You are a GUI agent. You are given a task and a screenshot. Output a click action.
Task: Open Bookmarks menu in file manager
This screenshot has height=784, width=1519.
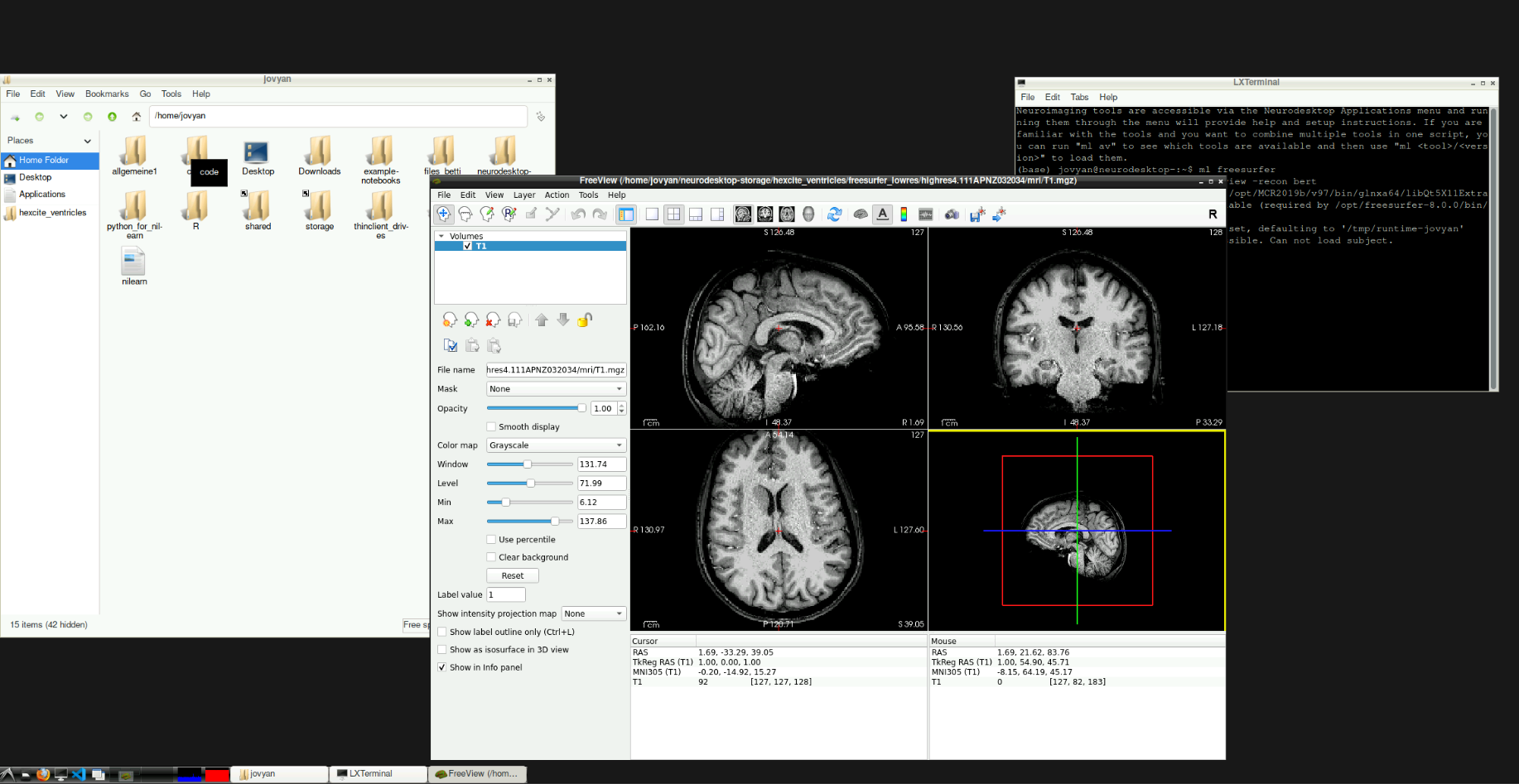click(107, 94)
